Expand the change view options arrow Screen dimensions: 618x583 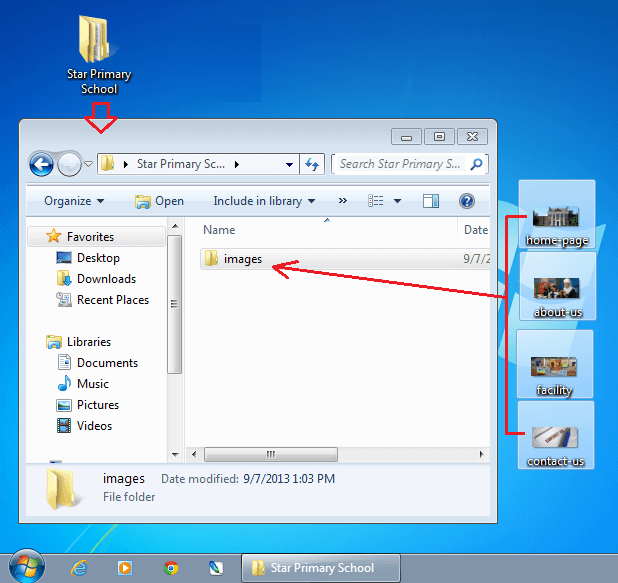pos(397,201)
